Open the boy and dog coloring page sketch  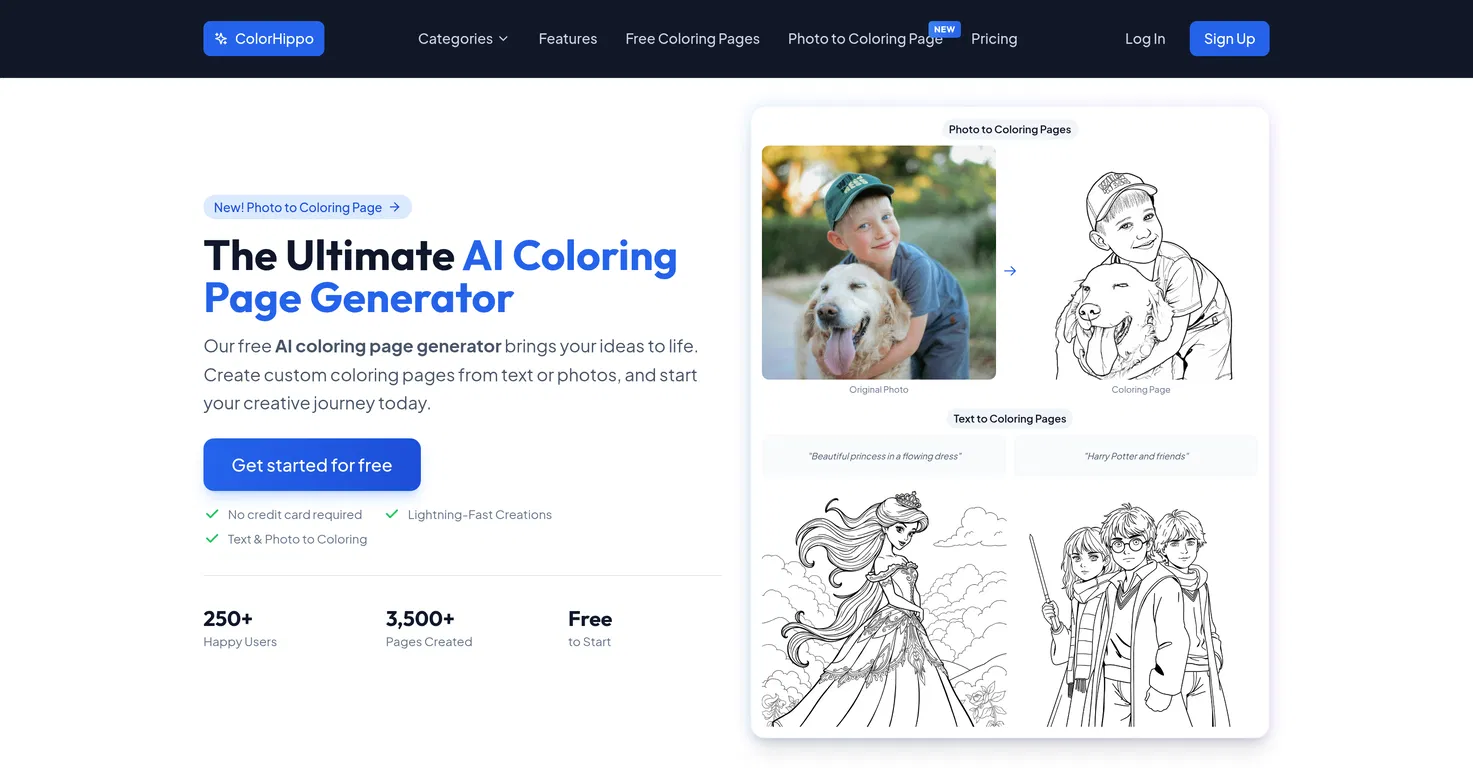(x=1141, y=273)
